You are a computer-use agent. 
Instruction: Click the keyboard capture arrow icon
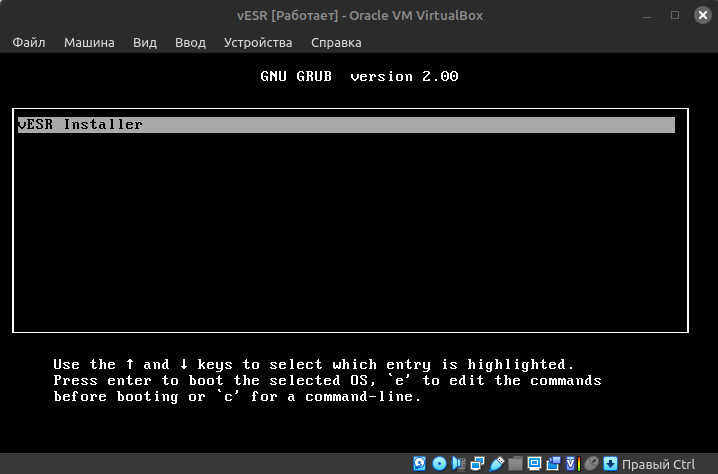click(610, 463)
